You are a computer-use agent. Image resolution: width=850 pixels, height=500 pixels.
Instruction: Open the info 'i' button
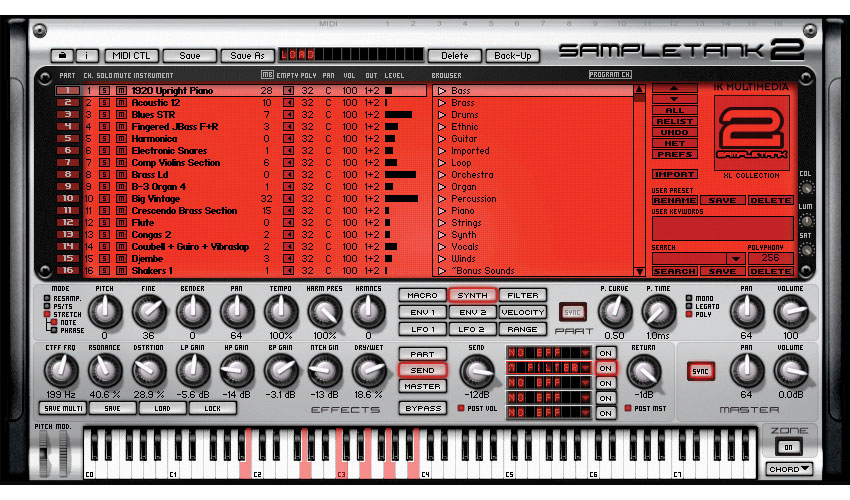click(87, 55)
